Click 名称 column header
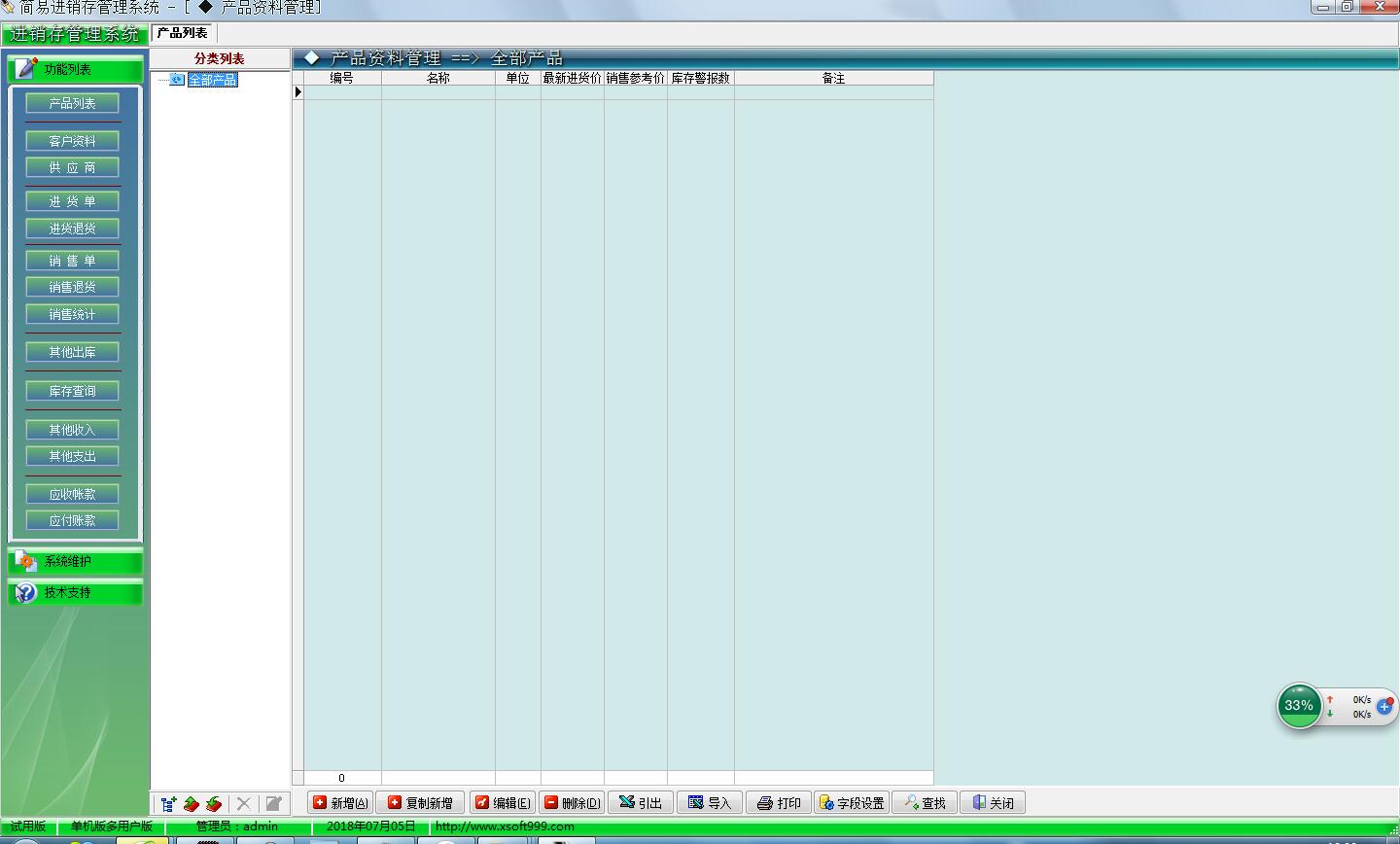Screen dimensions: 1400x844 [438, 78]
